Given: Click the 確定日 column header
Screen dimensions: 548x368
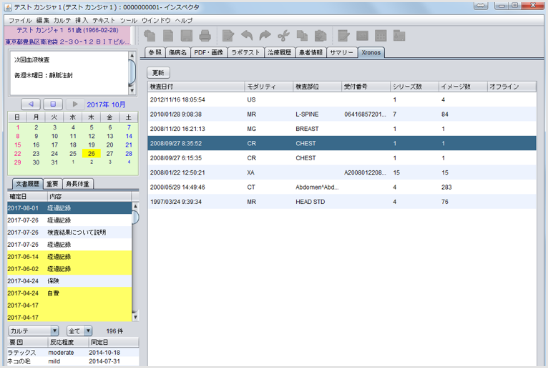Looking at the screenshot, I should point(27,196).
